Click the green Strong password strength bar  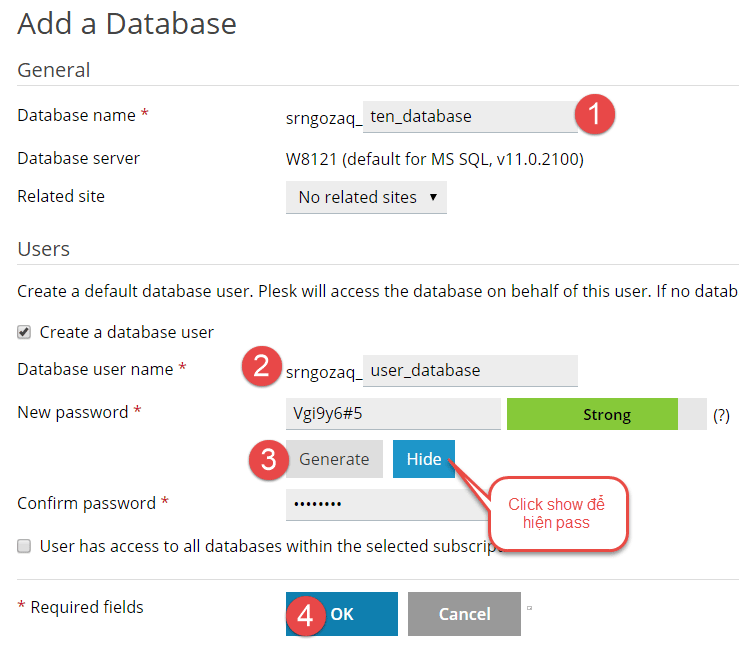click(592, 414)
